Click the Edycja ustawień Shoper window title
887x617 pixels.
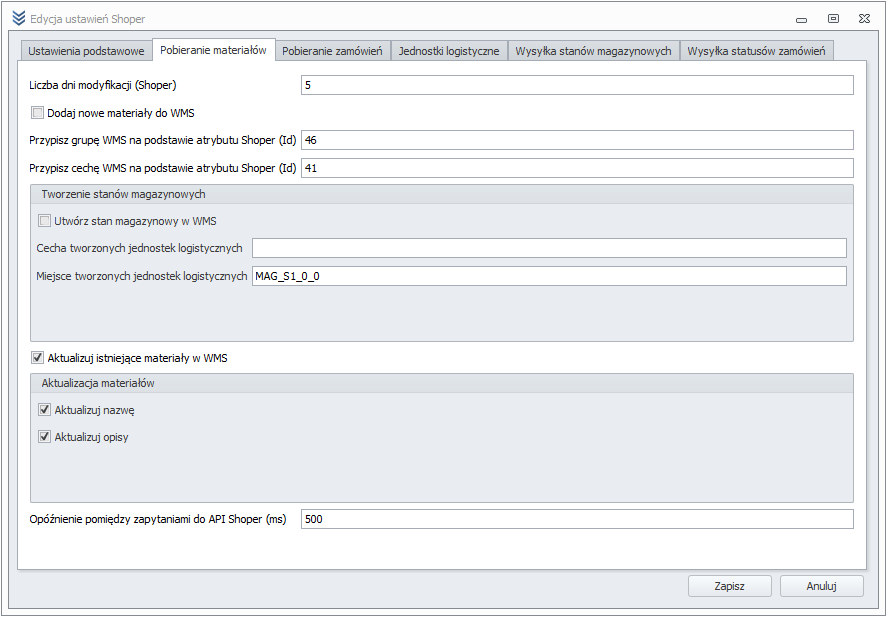click(88, 19)
